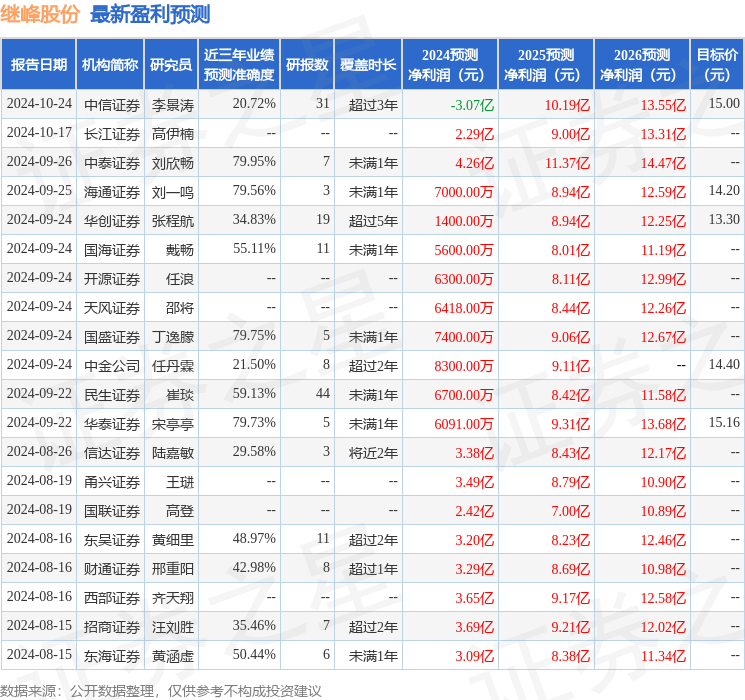This screenshot has width=745, height=700.
Task: Click the 华创证券 institution cell
Action: [x=112, y=221]
